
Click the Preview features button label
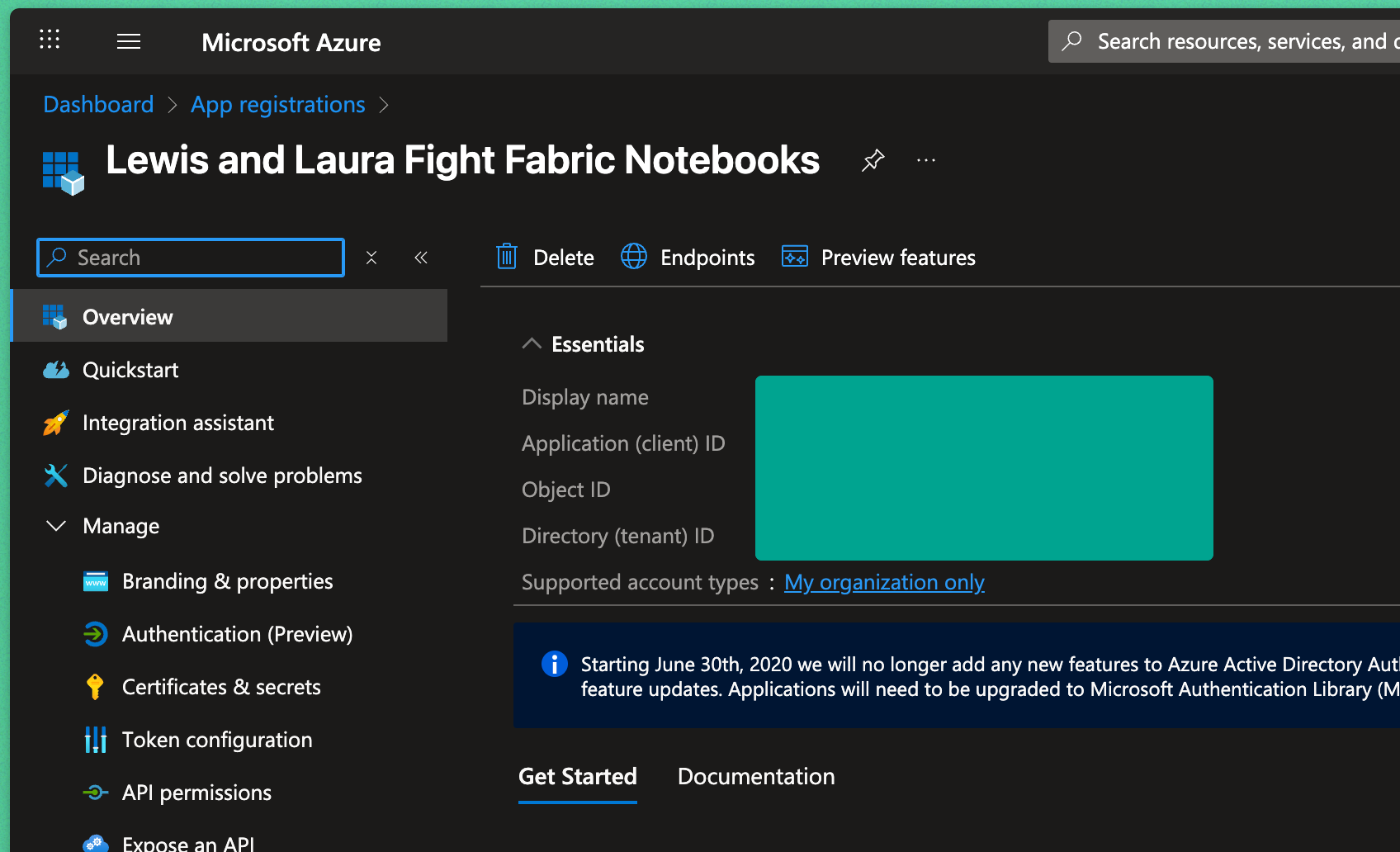click(898, 258)
